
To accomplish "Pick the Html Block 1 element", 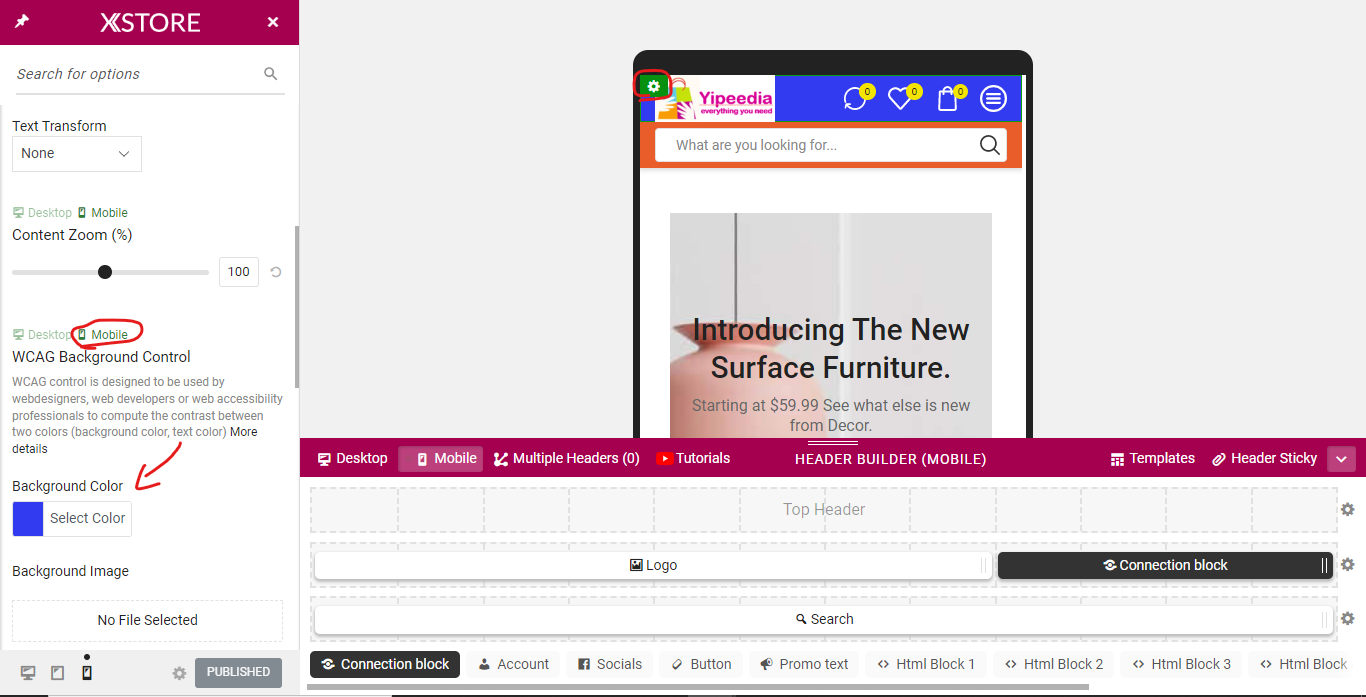I will pos(926,664).
